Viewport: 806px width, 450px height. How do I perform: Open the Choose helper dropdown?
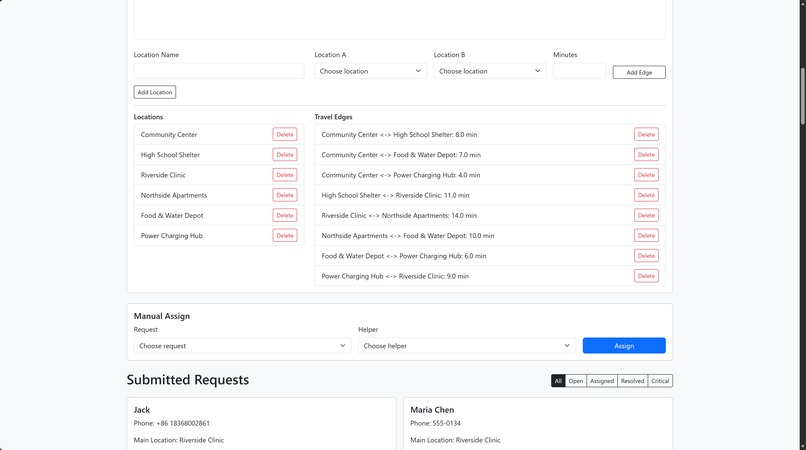(x=467, y=346)
